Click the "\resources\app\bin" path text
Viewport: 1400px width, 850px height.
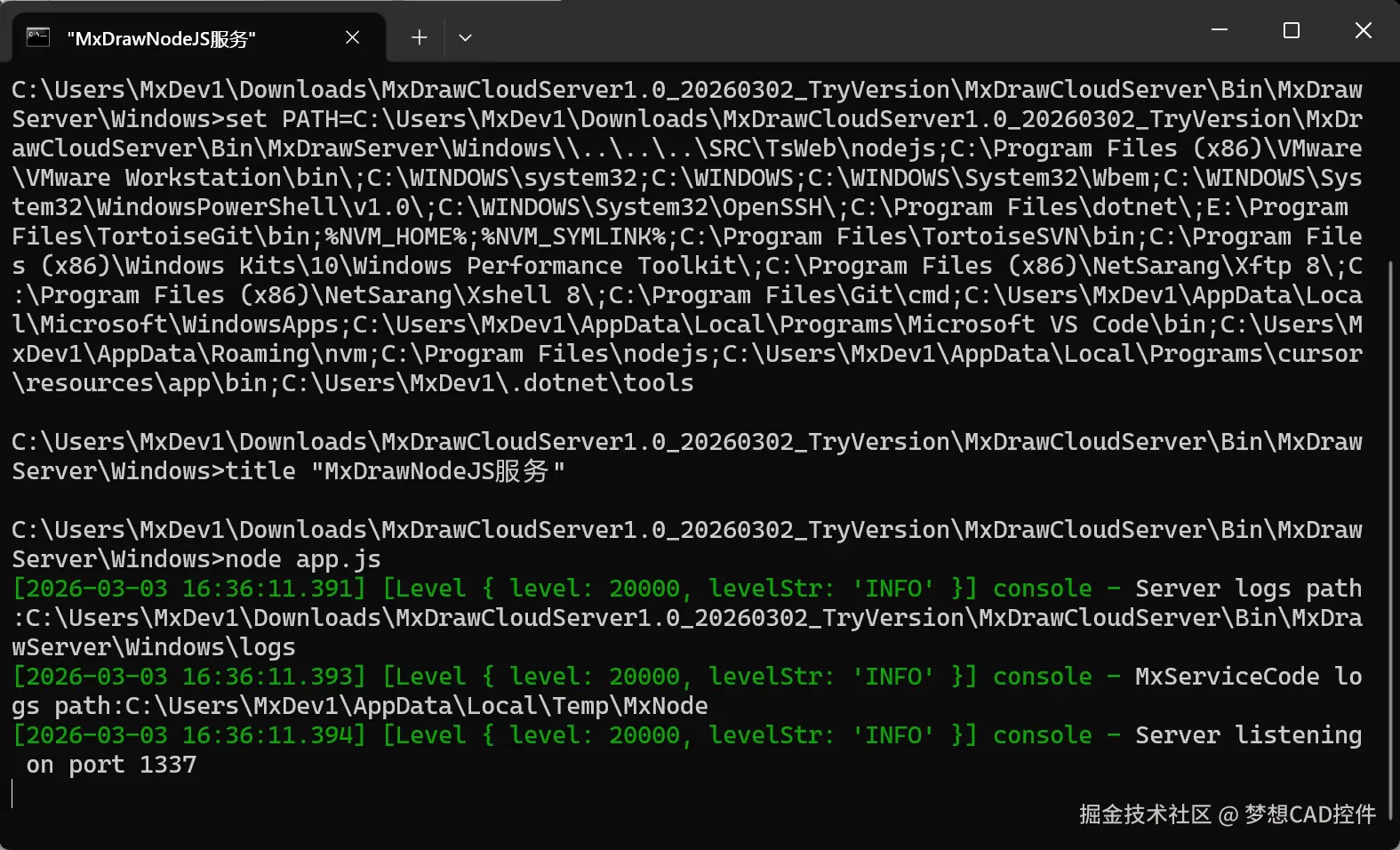[x=140, y=383]
